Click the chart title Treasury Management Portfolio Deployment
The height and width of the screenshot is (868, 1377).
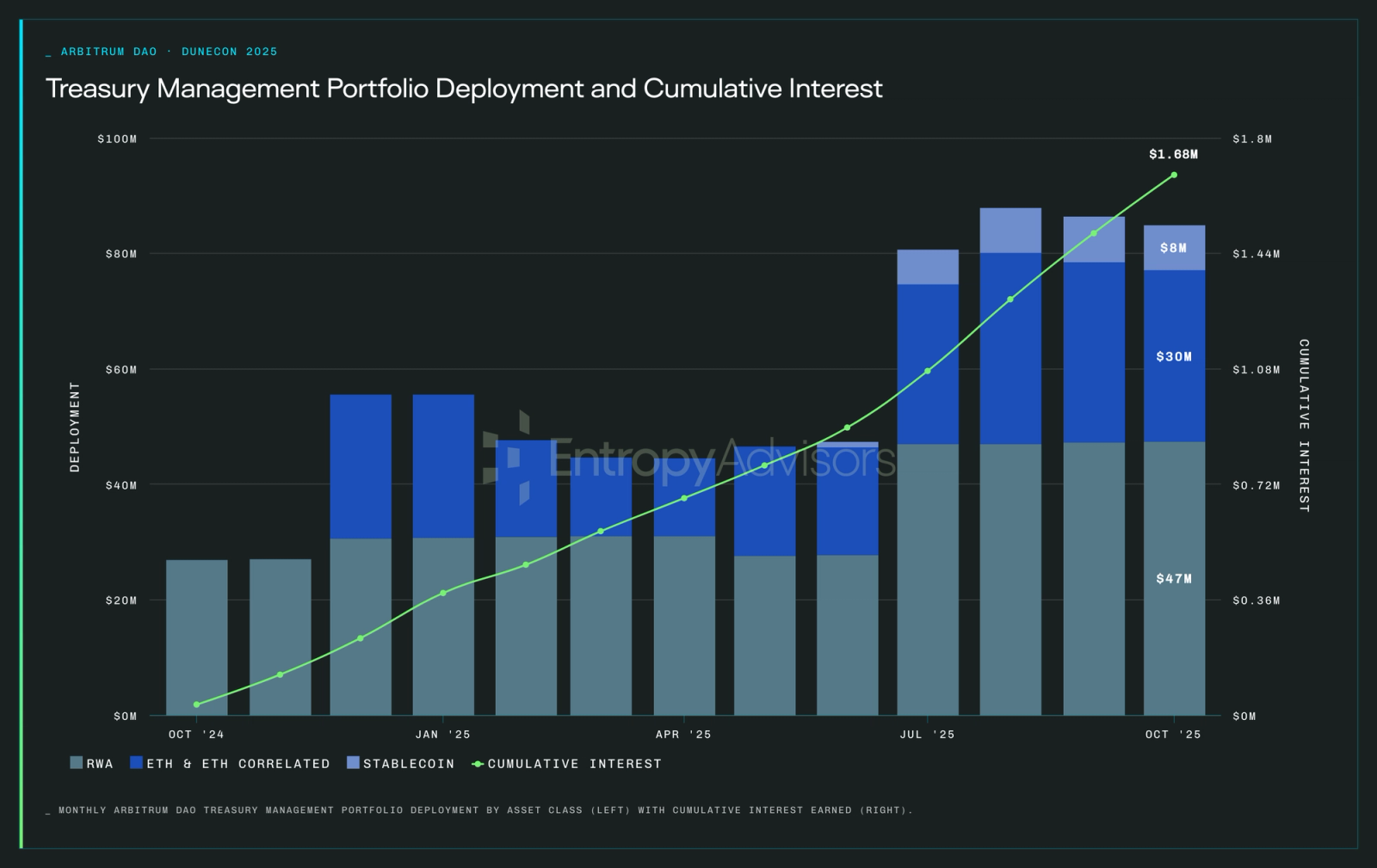[464, 89]
